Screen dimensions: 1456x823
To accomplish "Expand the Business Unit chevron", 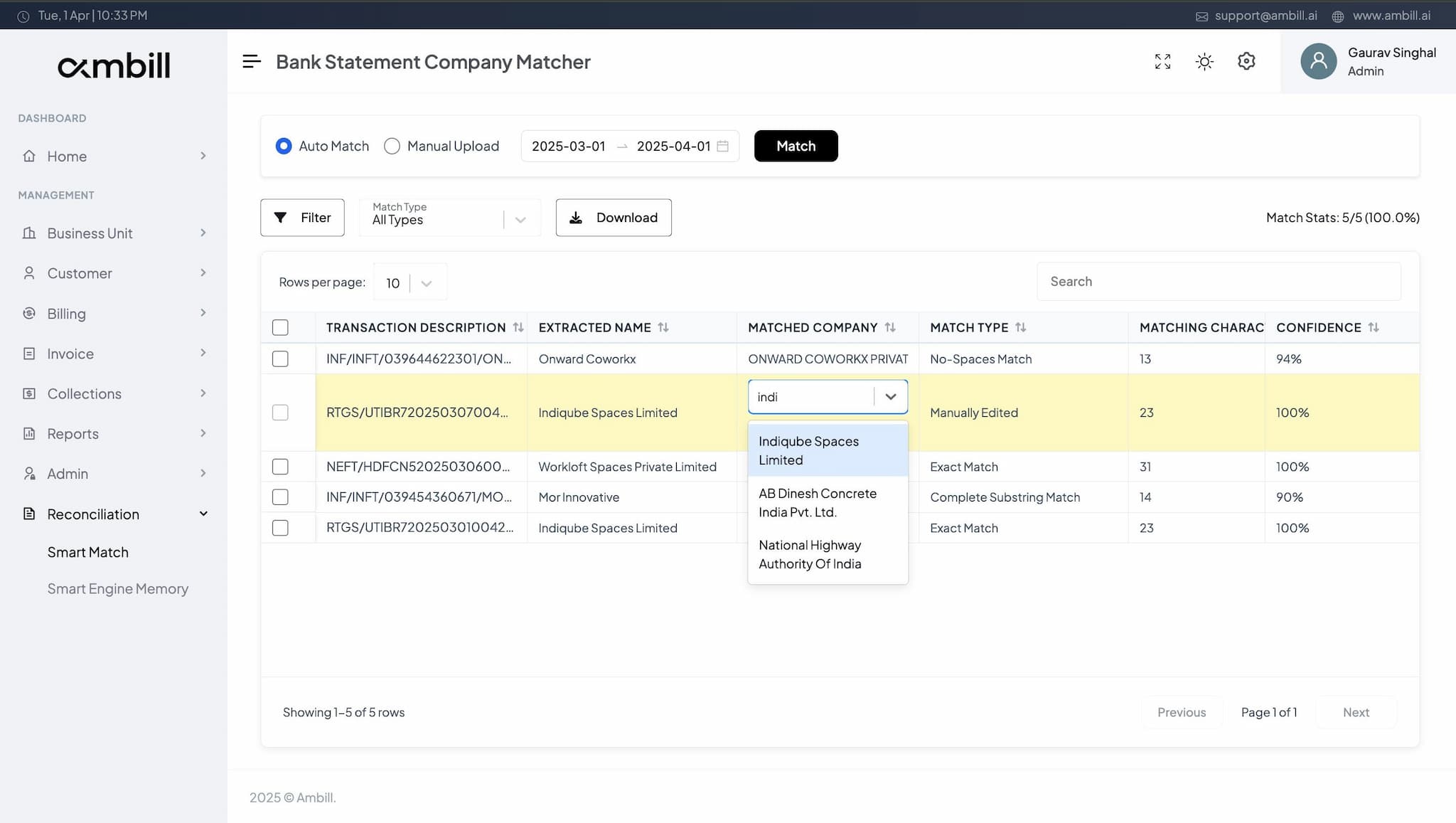I will coord(203,233).
